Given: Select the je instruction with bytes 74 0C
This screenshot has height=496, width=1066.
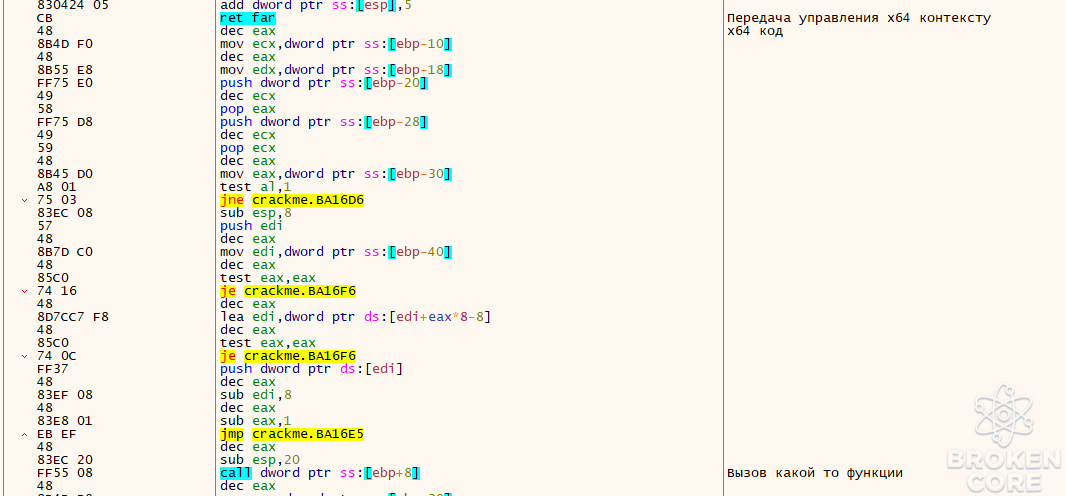Looking at the screenshot, I should [x=288, y=356].
